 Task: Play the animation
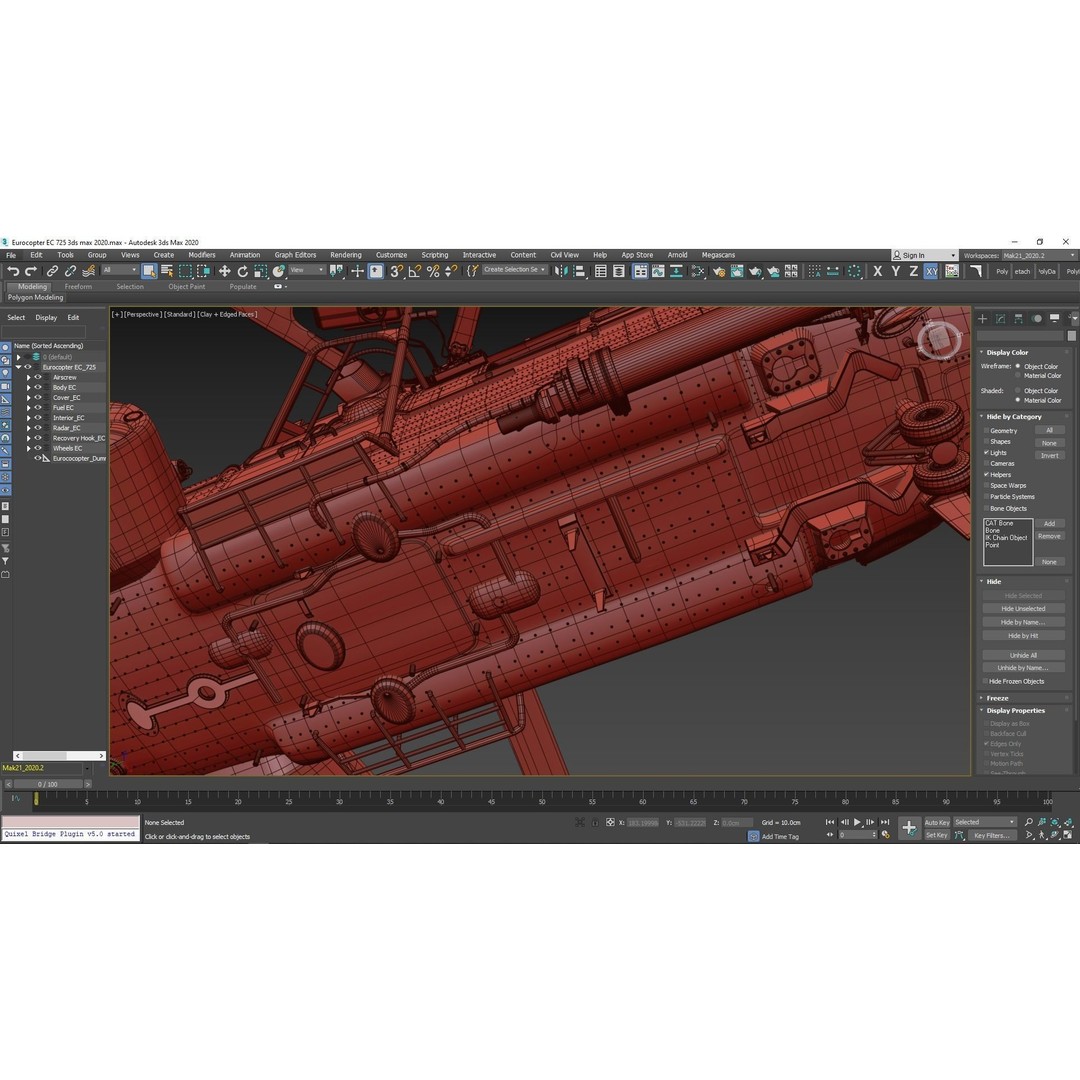pos(858,822)
